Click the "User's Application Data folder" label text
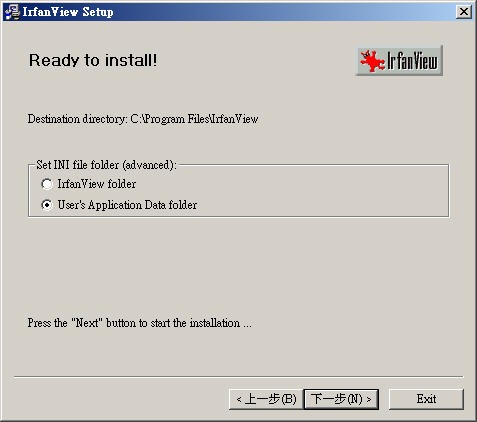 tap(127, 205)
